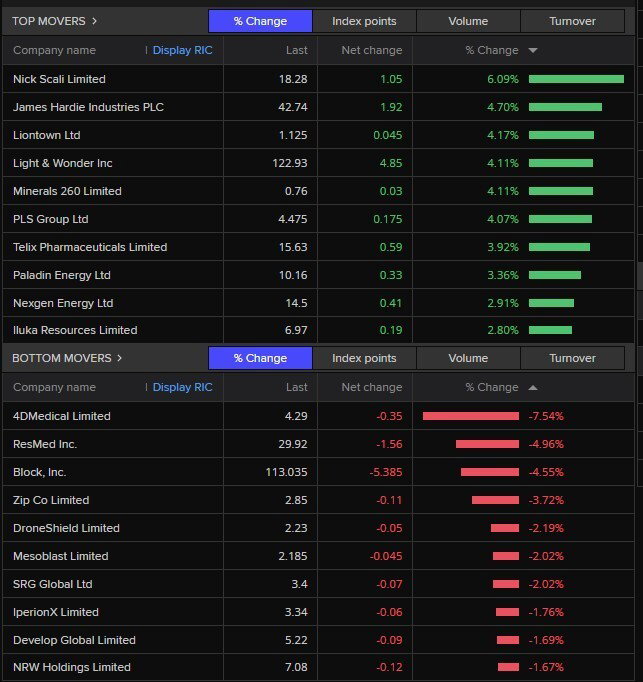
Task: Select Develop Global Limited company name
Action: [74, 640]
